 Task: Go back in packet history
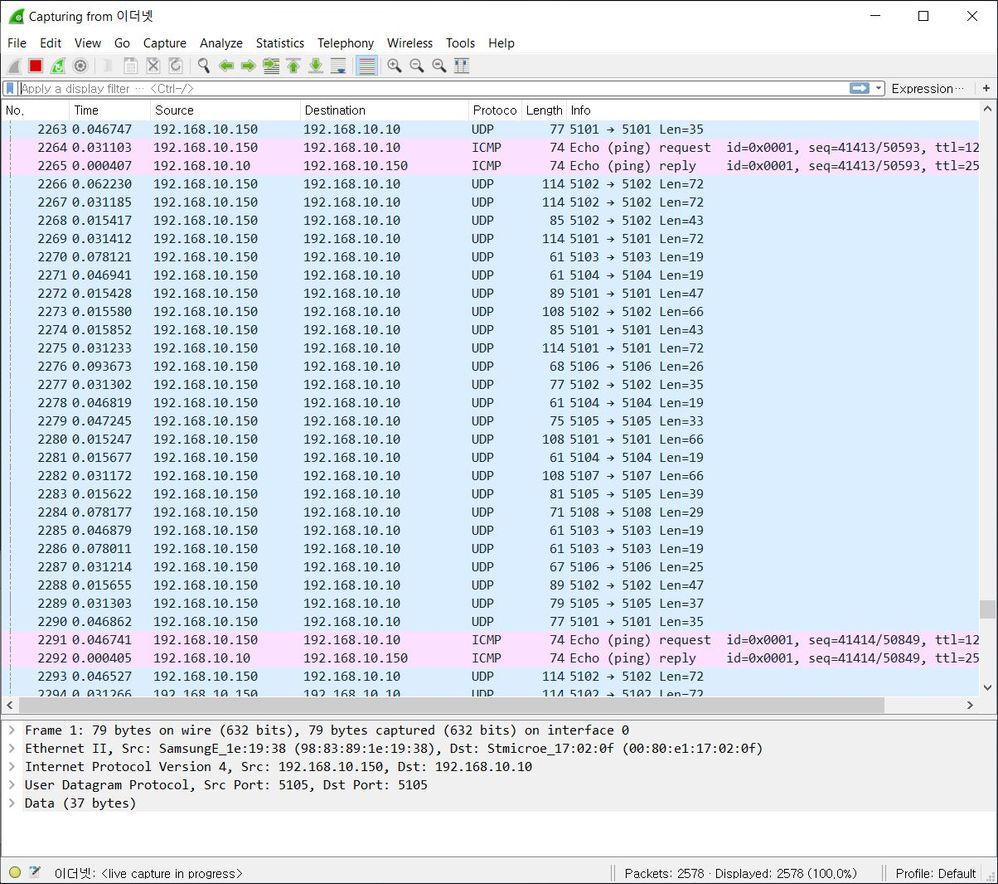(x=226, y=66)
